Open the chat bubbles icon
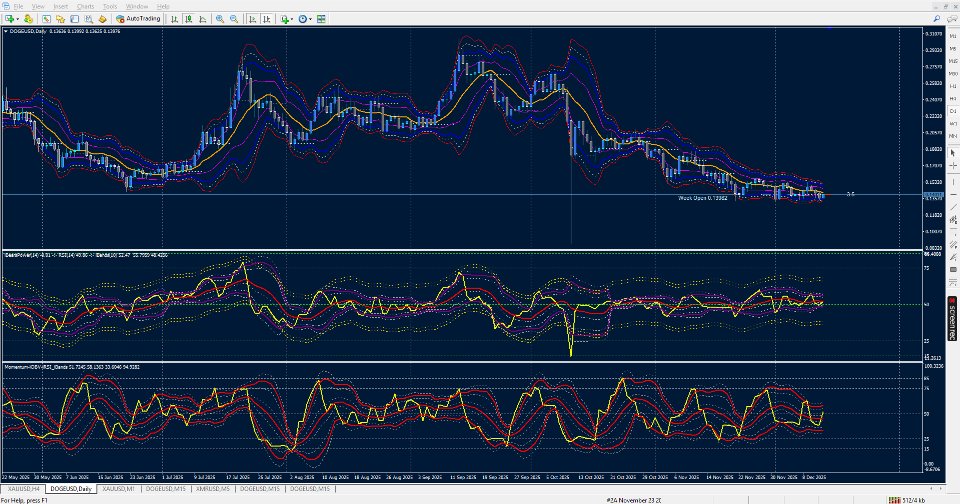This screenshot has width=960, height=504. click(x=951, y=19)
